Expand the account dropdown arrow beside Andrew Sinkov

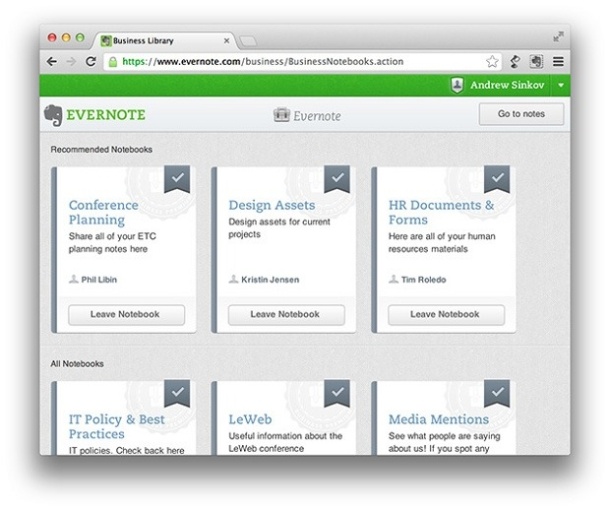[561, 85]
